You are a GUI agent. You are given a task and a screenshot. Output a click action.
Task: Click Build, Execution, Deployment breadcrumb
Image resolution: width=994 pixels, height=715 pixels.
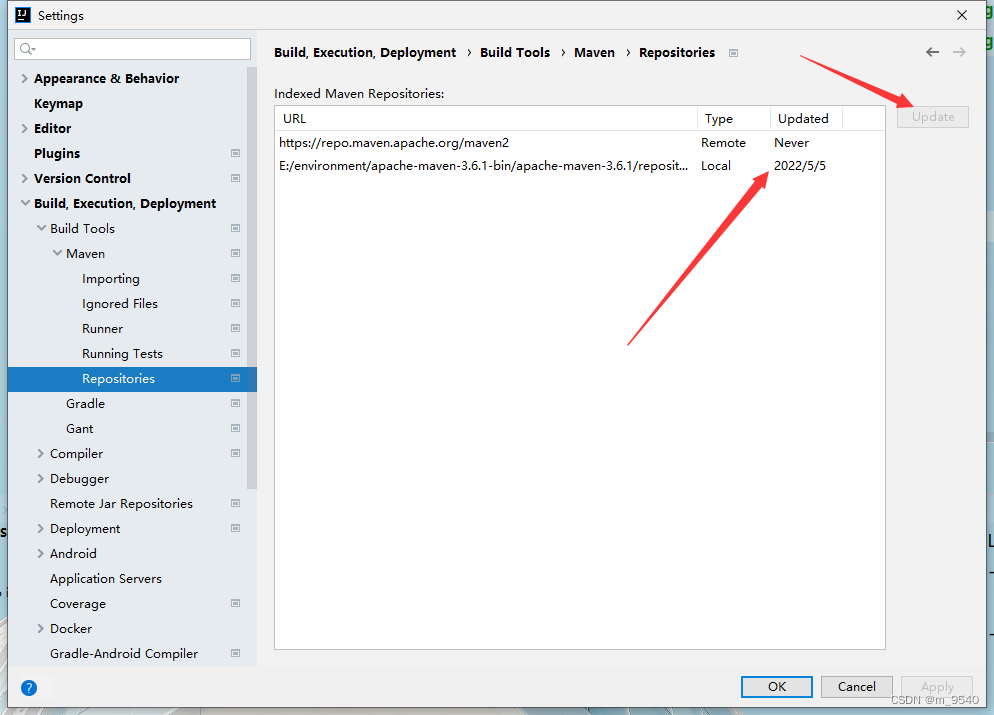click(x=365, y=53)
